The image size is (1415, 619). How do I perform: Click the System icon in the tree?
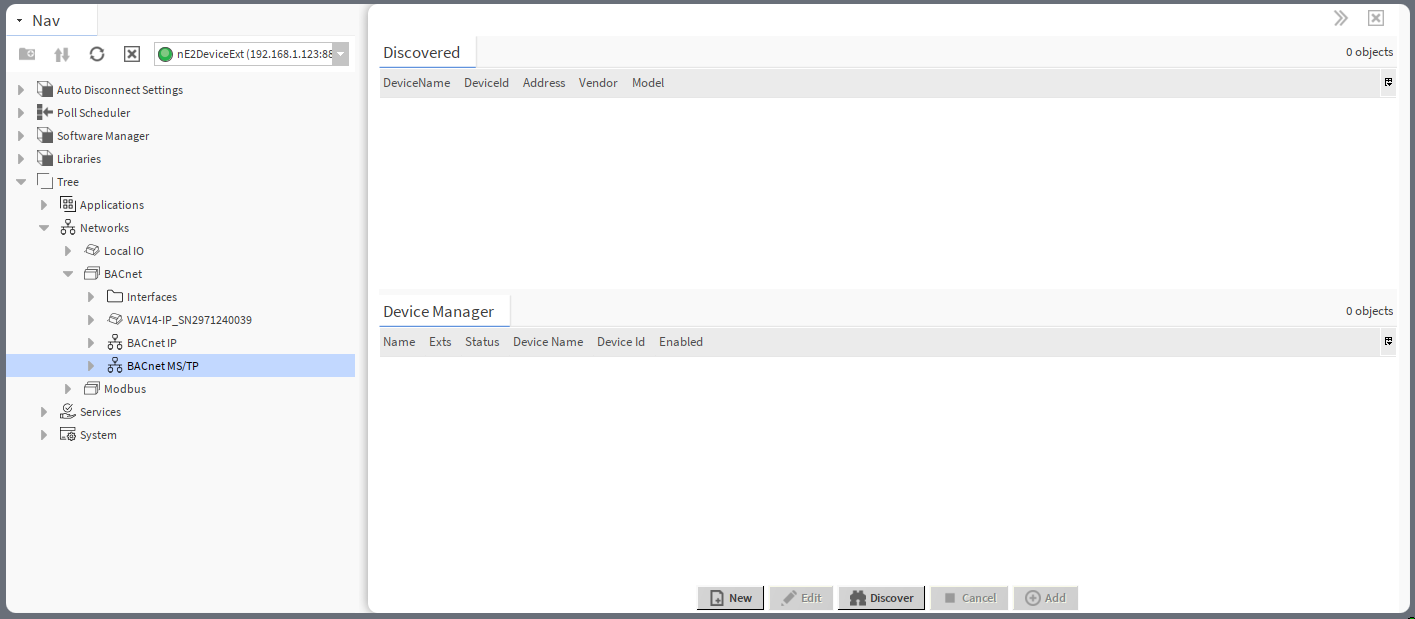coord(67,434)
